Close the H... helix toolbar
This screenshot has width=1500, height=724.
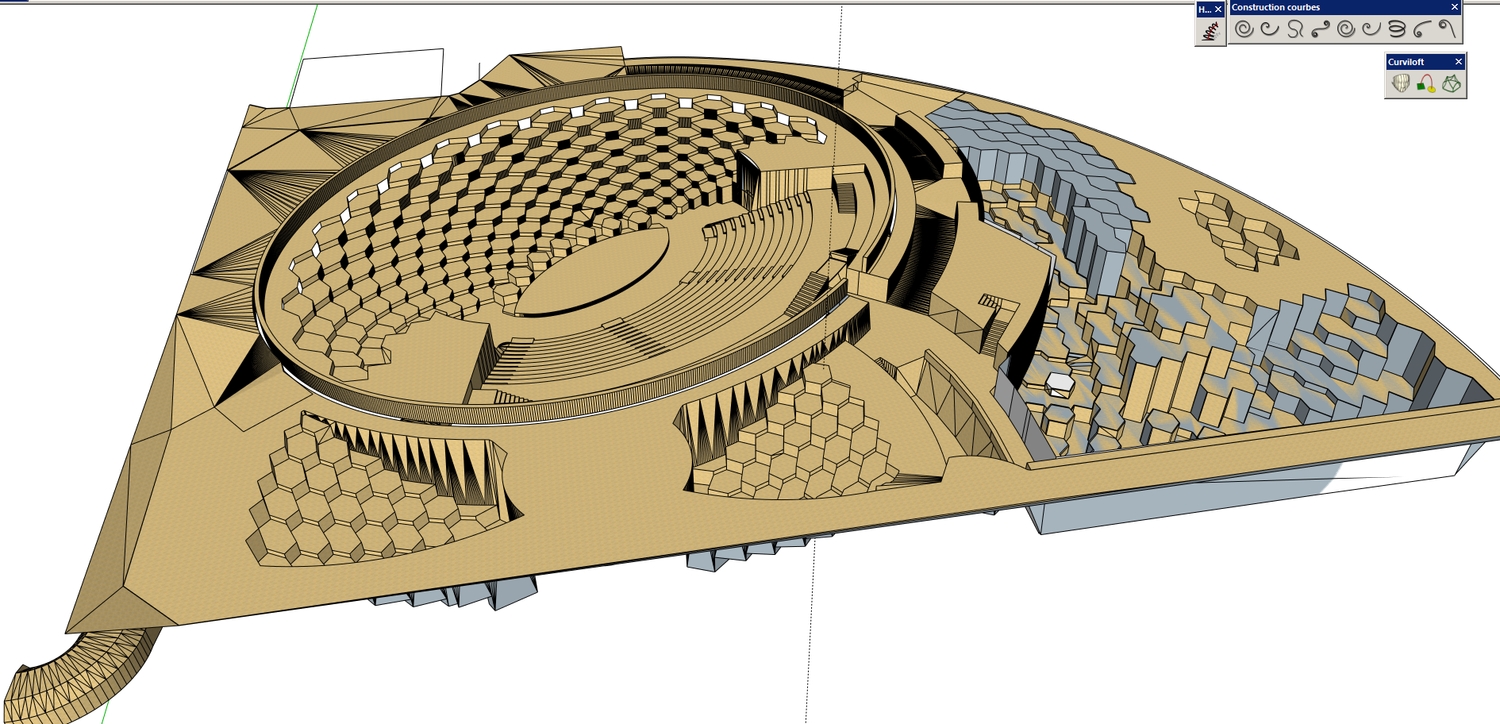pyautogui.click(x=1218, y=9)
